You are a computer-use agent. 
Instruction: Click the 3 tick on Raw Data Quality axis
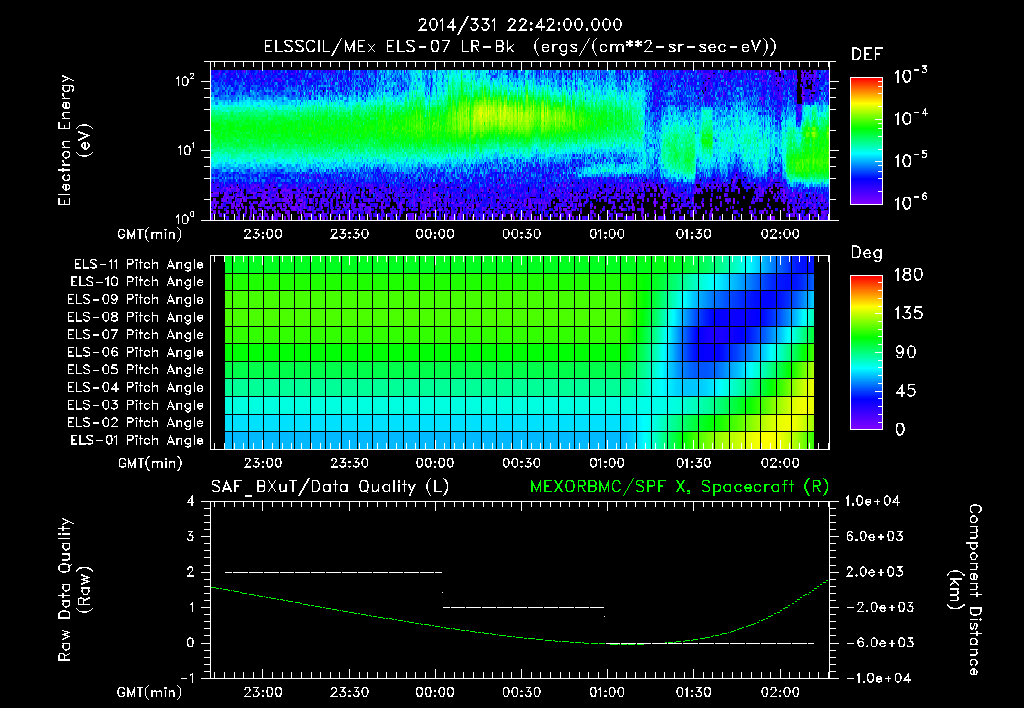(x=191, y=537)
